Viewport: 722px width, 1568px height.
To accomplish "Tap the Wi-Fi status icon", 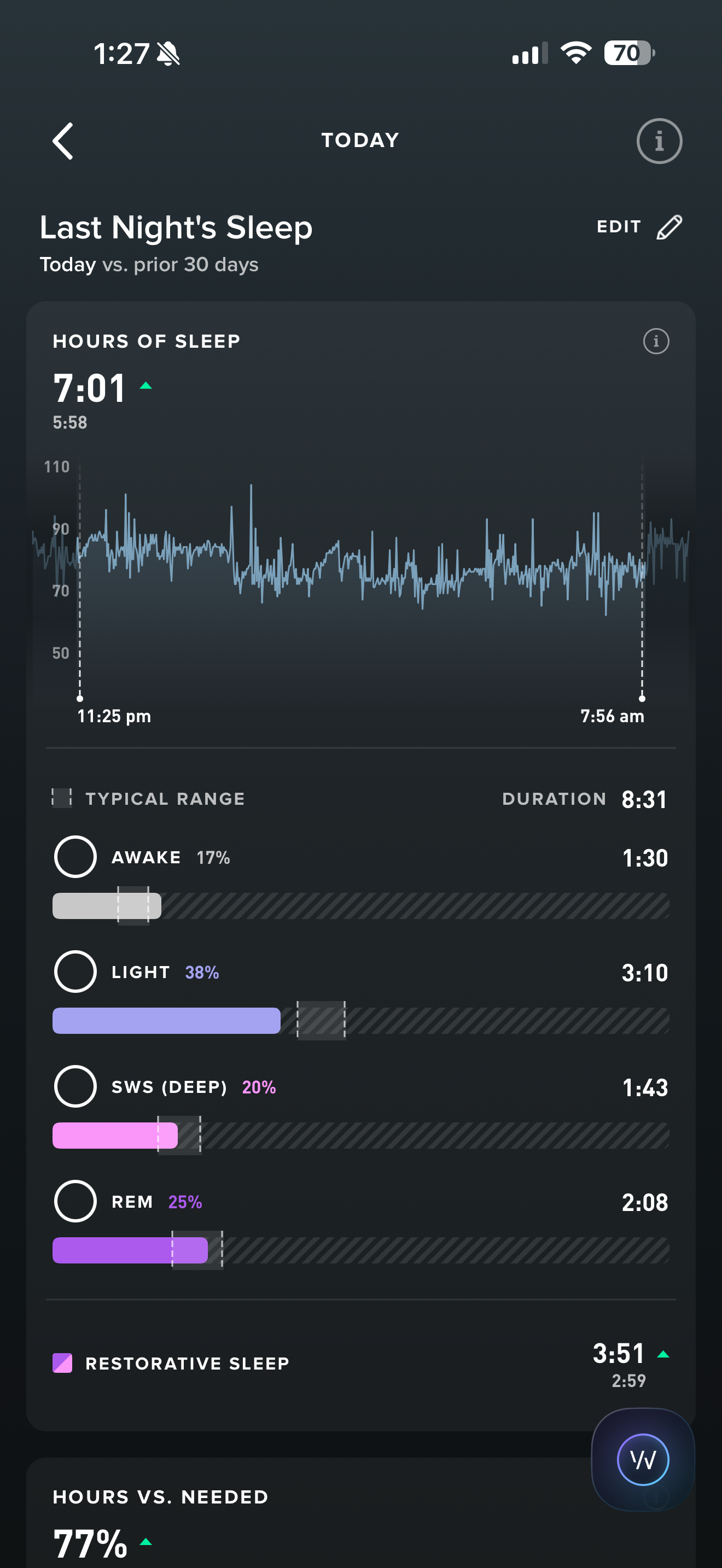I will pyautogui.click(x=575, y=54).
